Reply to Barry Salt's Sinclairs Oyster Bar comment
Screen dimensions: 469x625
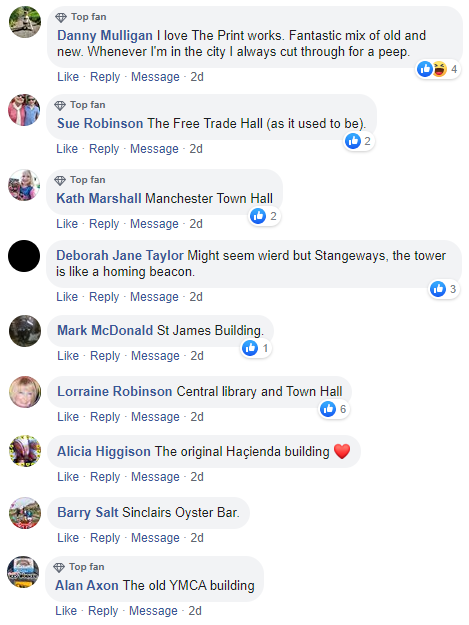point(105,538)
